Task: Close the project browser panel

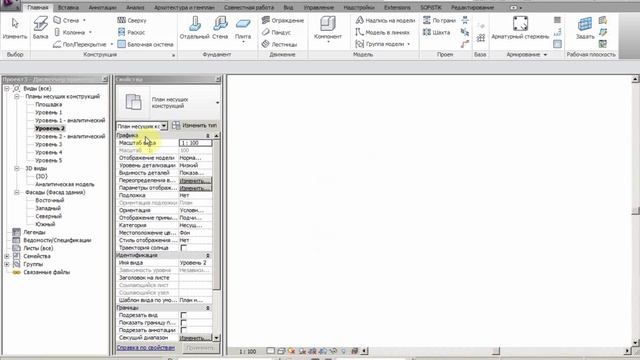Action: click(x=105, y=79)
